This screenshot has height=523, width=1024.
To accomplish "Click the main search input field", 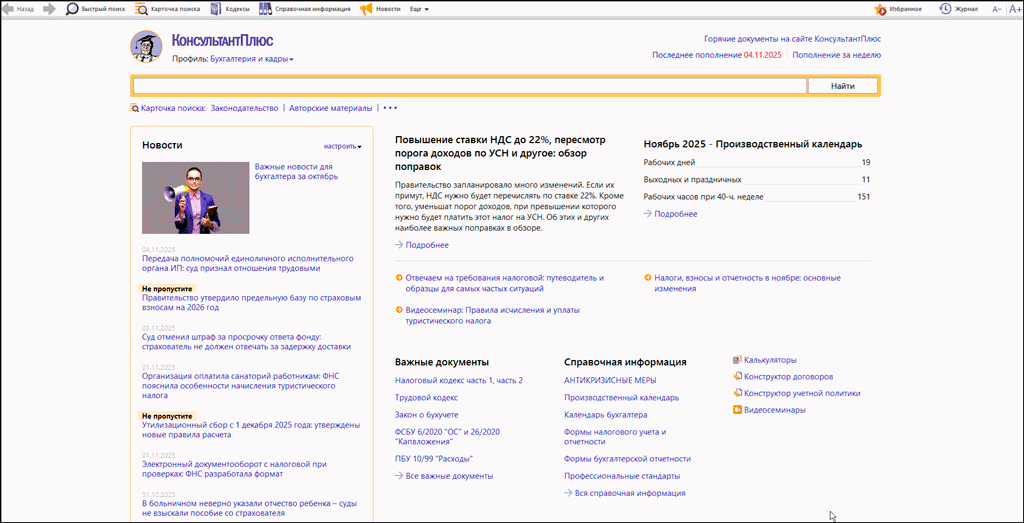I will pos(470,86).
